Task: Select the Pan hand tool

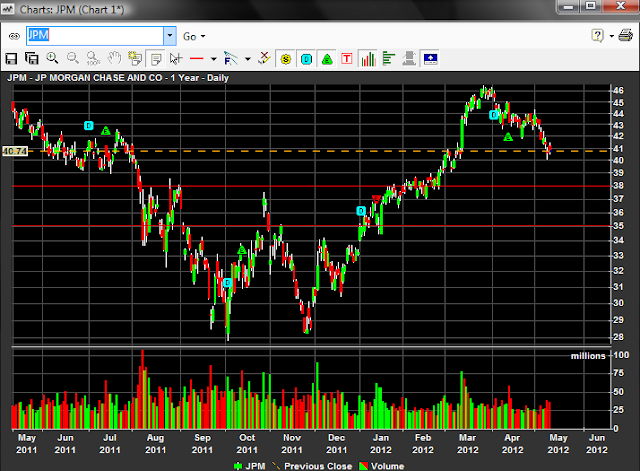Action: point(114,58)
